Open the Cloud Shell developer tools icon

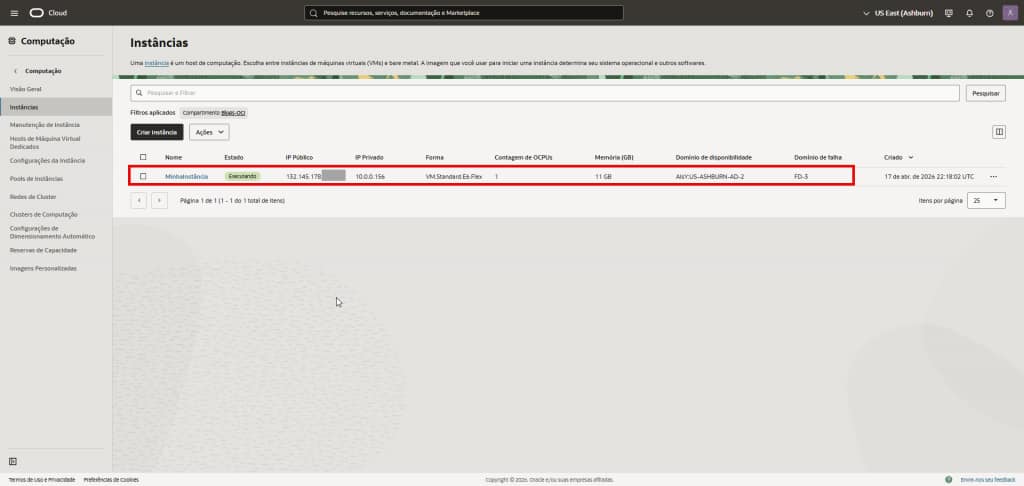tap(949, 13)
